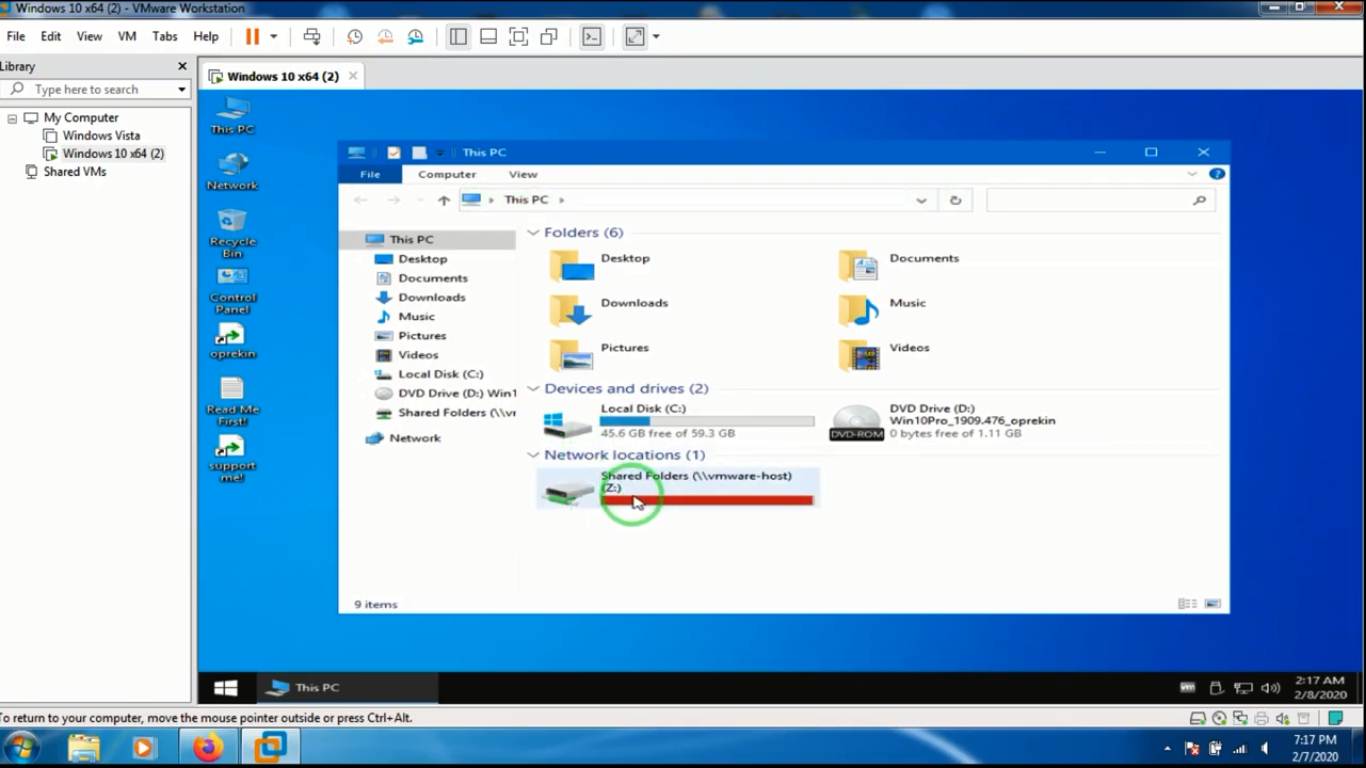Screen dimensions: 1366x768
Task: Pause the virtual machine from the toolbar
Action: pos(252,37)
